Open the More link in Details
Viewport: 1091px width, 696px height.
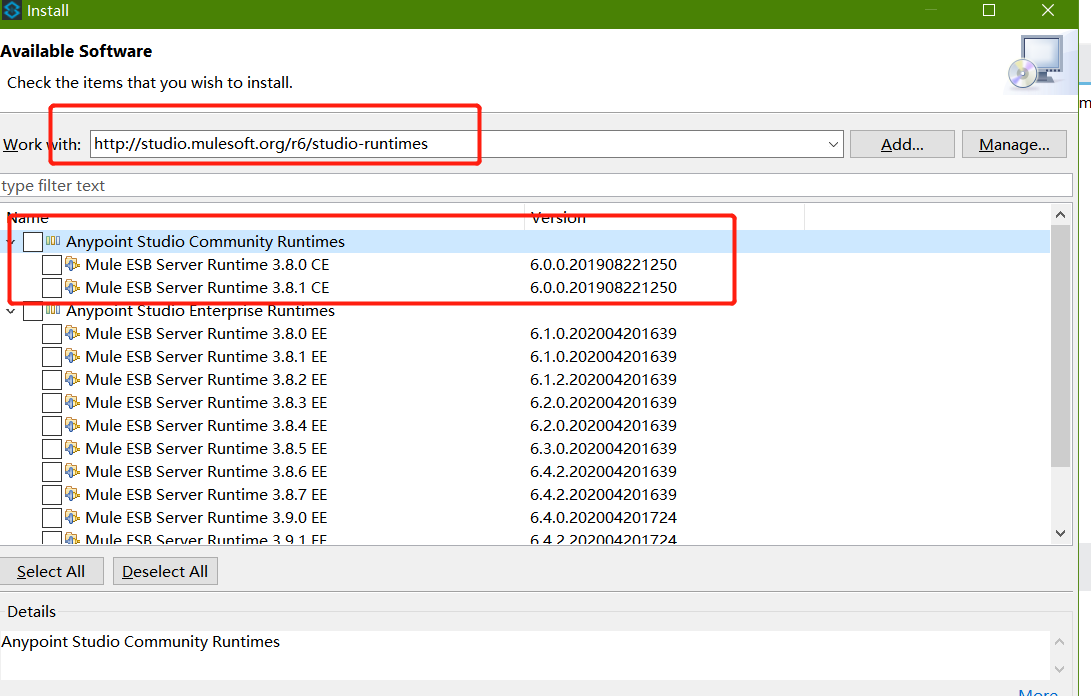pos(1038,692)
